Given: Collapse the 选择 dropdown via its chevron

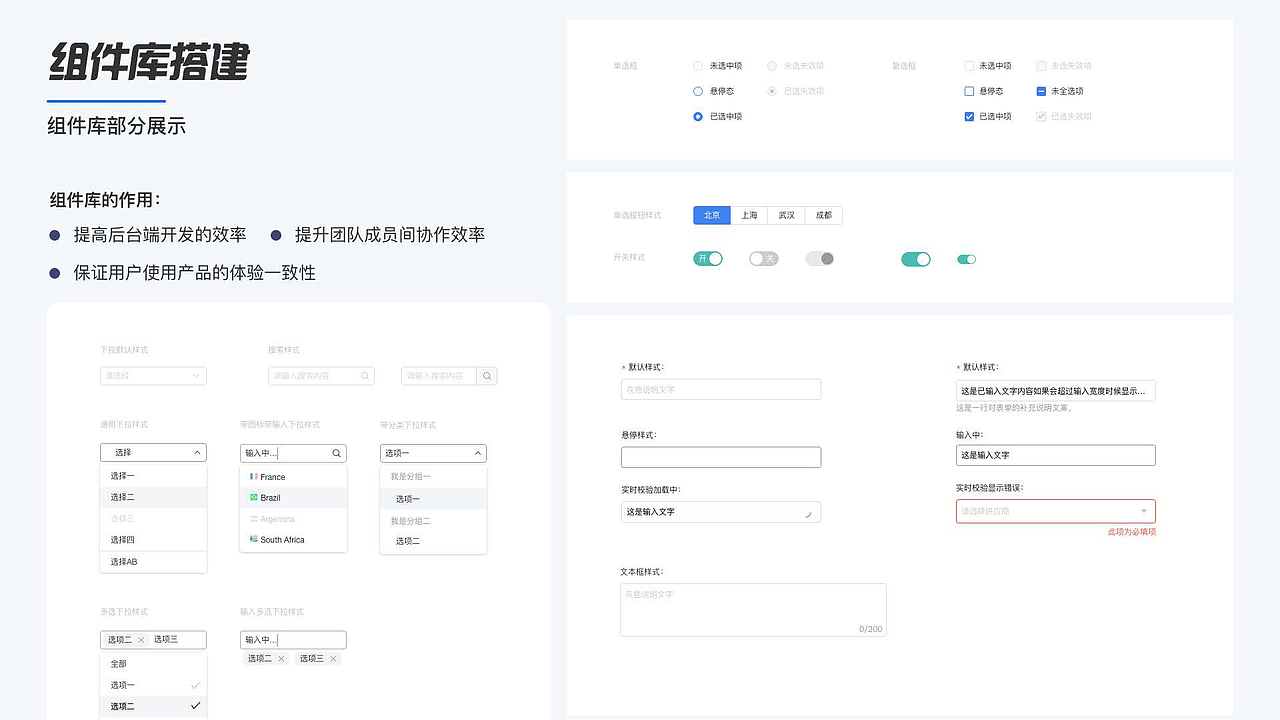Looking at the screenshot, I should [x=196, y=453].
